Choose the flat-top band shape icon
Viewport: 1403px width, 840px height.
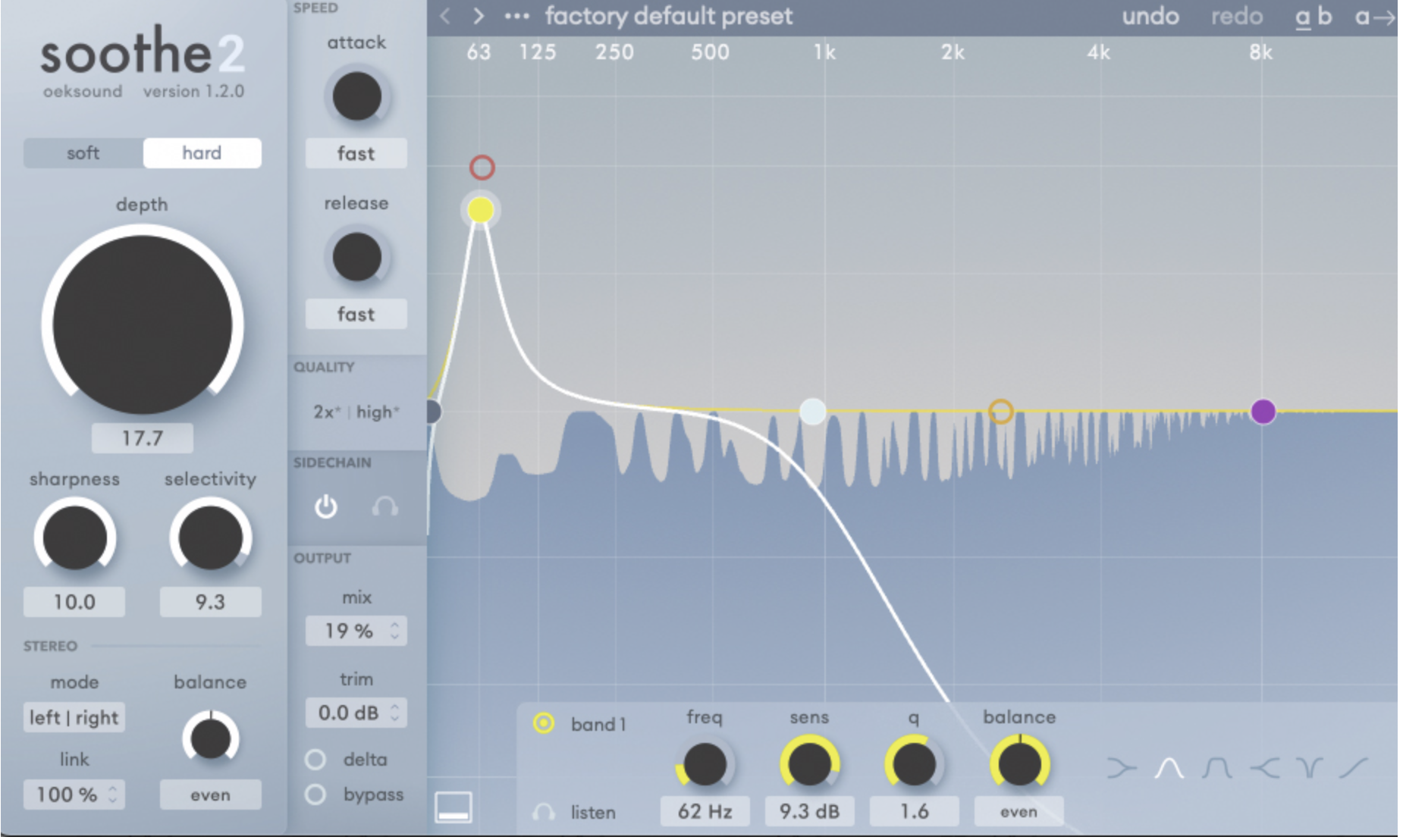pos(1217,767)
